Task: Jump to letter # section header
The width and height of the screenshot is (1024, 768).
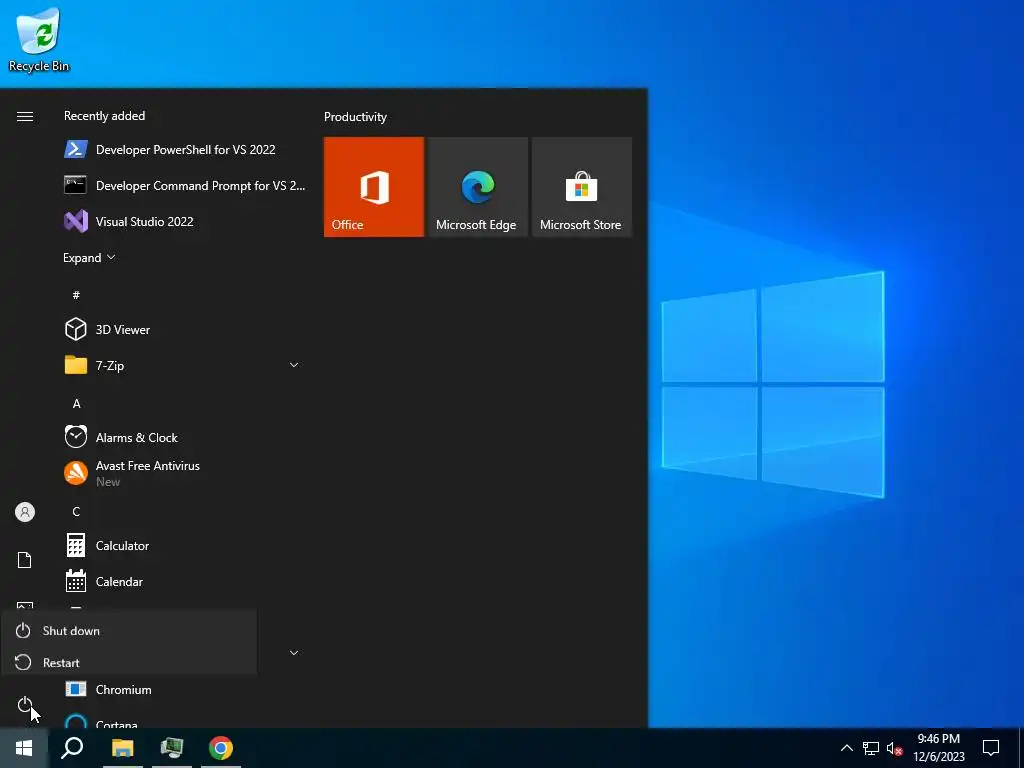Action: tap(76, 295)
